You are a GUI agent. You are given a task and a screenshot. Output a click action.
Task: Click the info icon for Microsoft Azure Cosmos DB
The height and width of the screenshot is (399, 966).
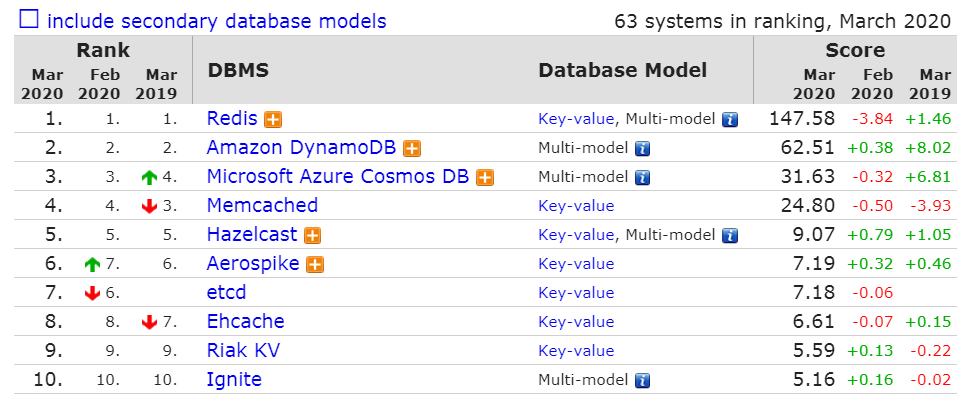coord(643,178)
